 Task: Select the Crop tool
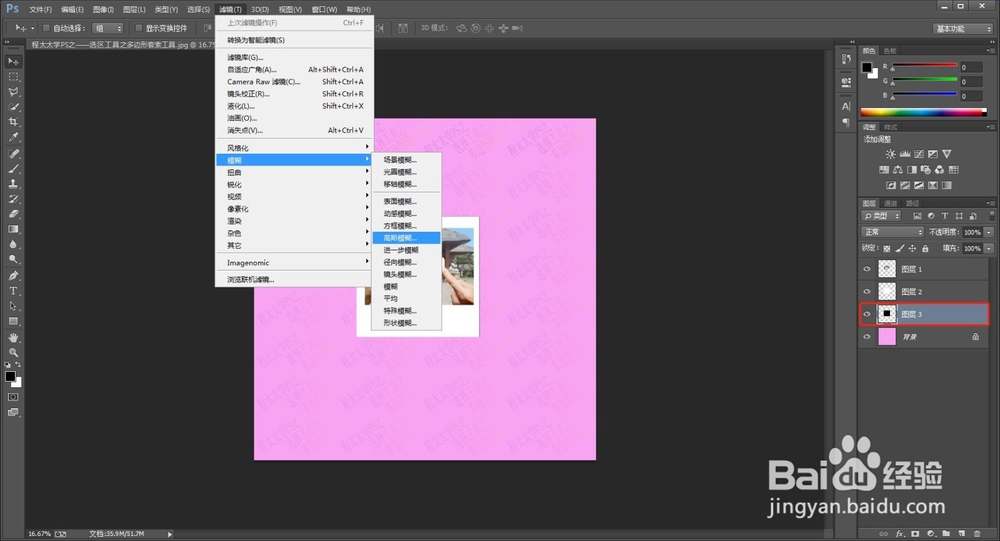pos(13,122)
